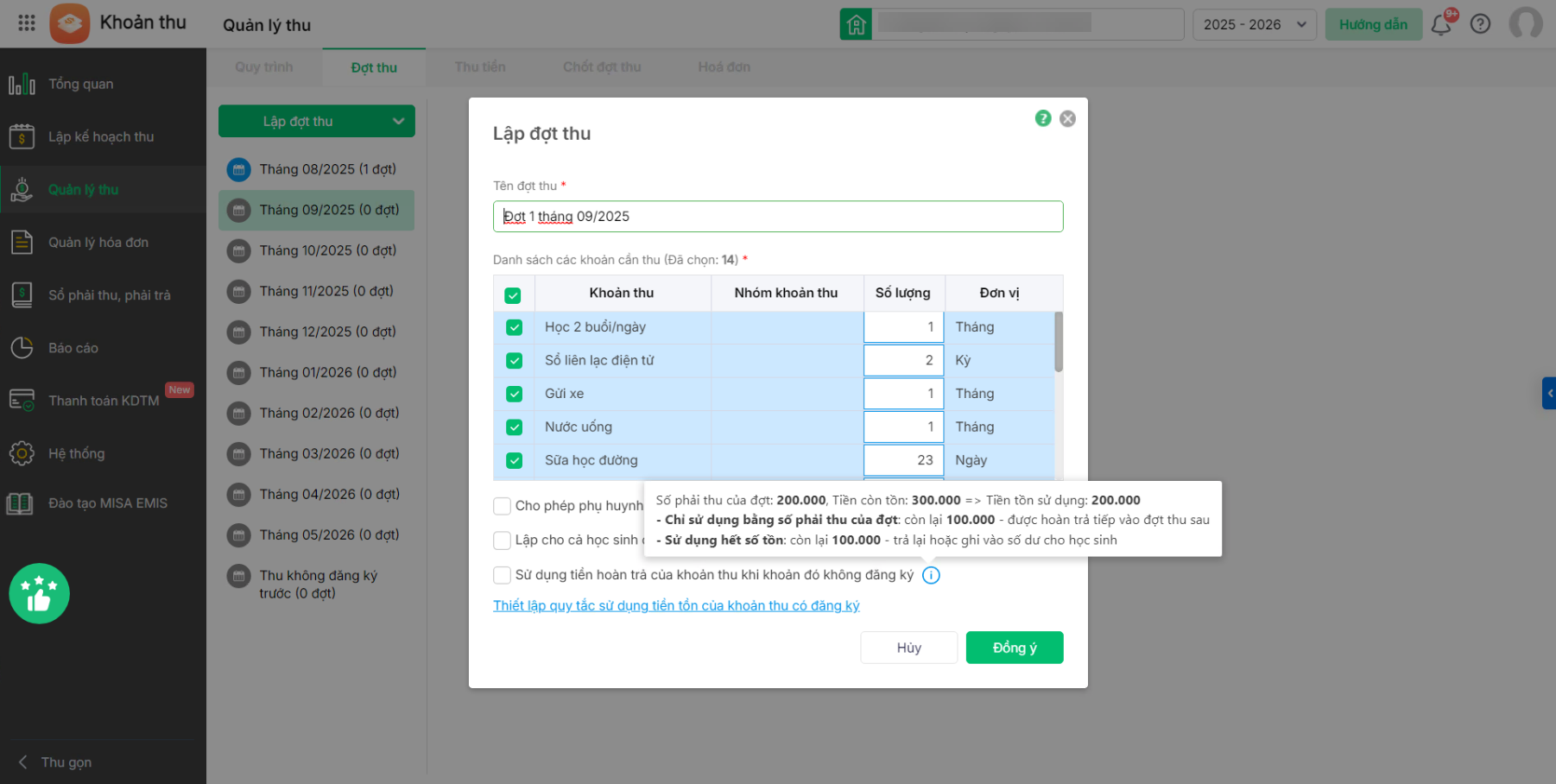Confirm with the Đồng ý button
This screenshot has width=1556, height=784.
[1015, 648]
